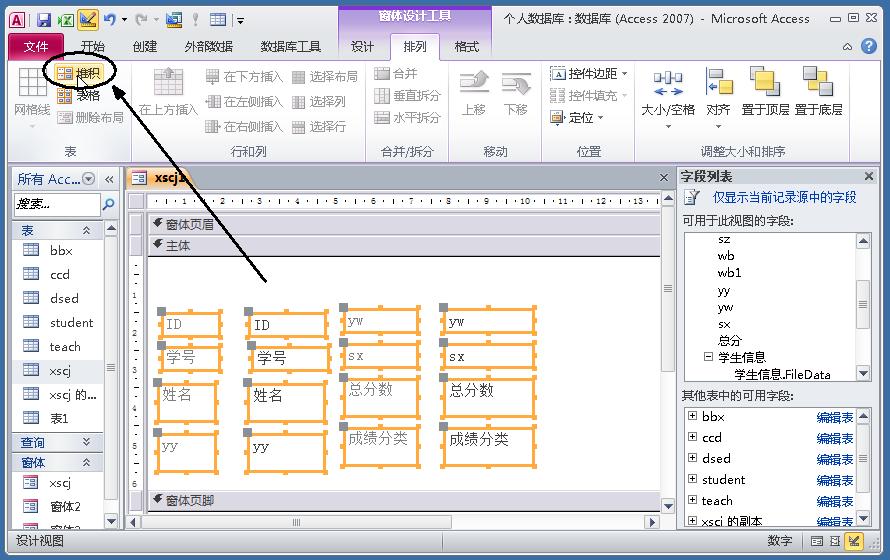Click the Undo icon in quick access toolbar
Screen dimensions: 890x560
pos(109,19)
